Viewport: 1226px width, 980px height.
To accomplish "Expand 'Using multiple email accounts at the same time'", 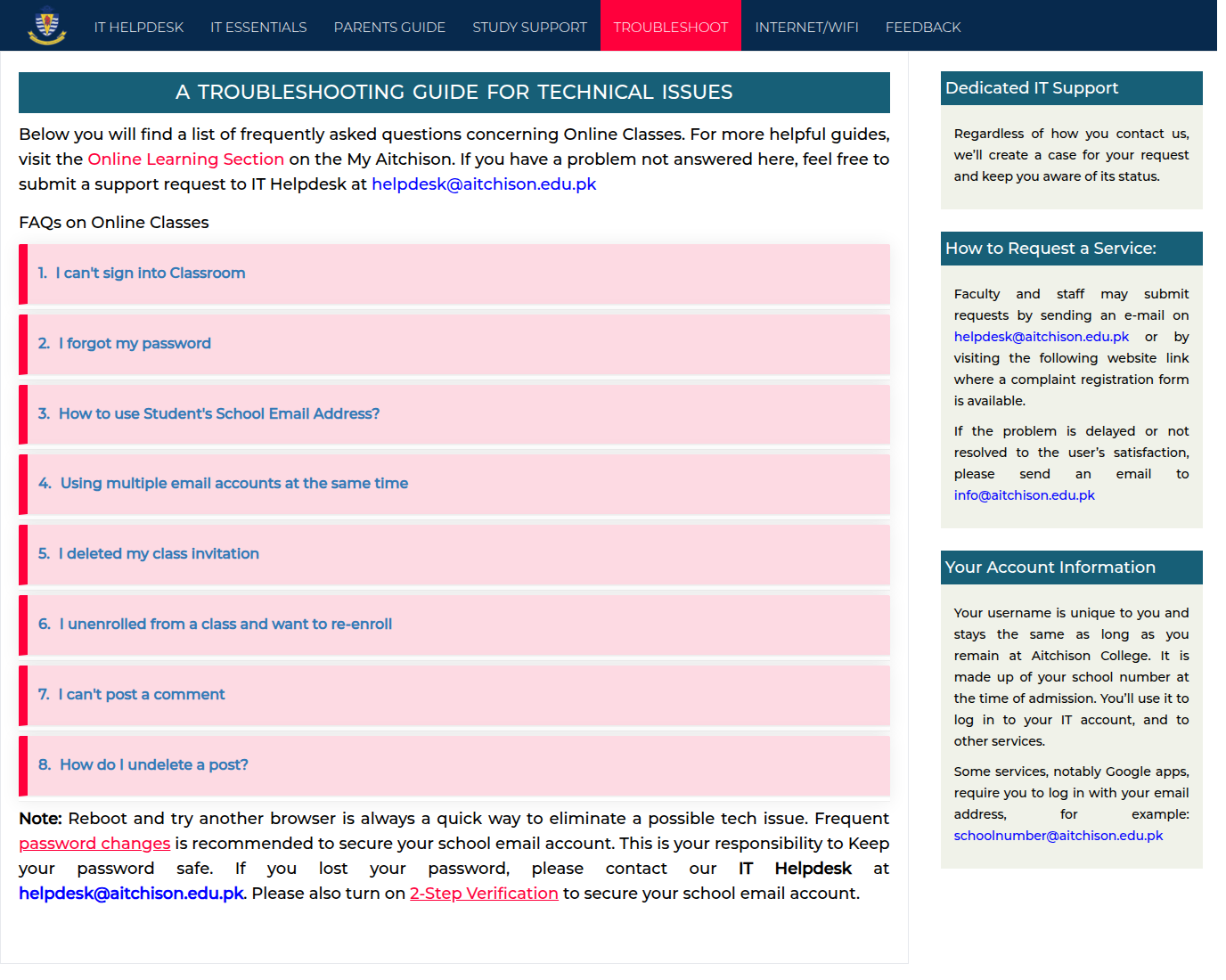I will point(454,484).
